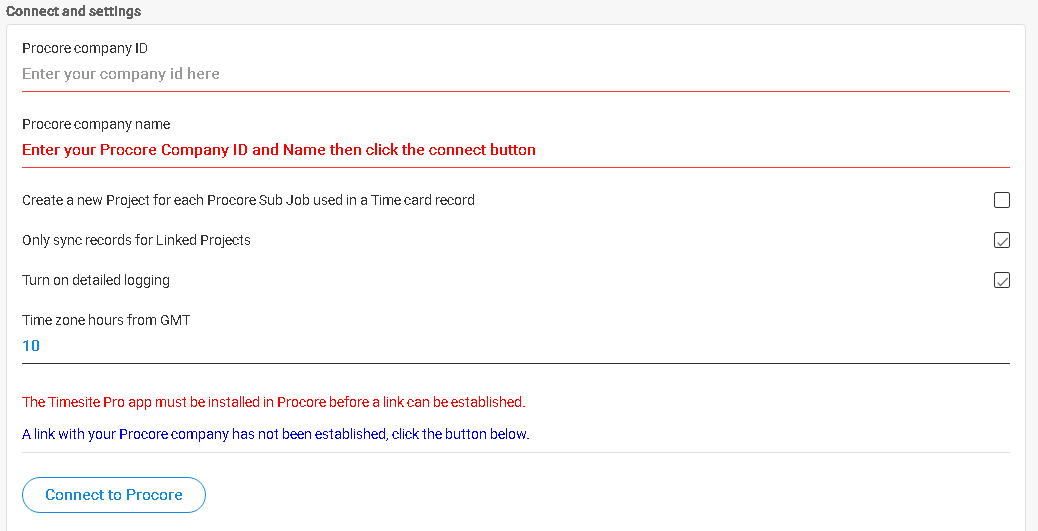The image size is (1038, 531).
Task: Click the red underline beneath company ID field
Action: (x=516, y=91)
